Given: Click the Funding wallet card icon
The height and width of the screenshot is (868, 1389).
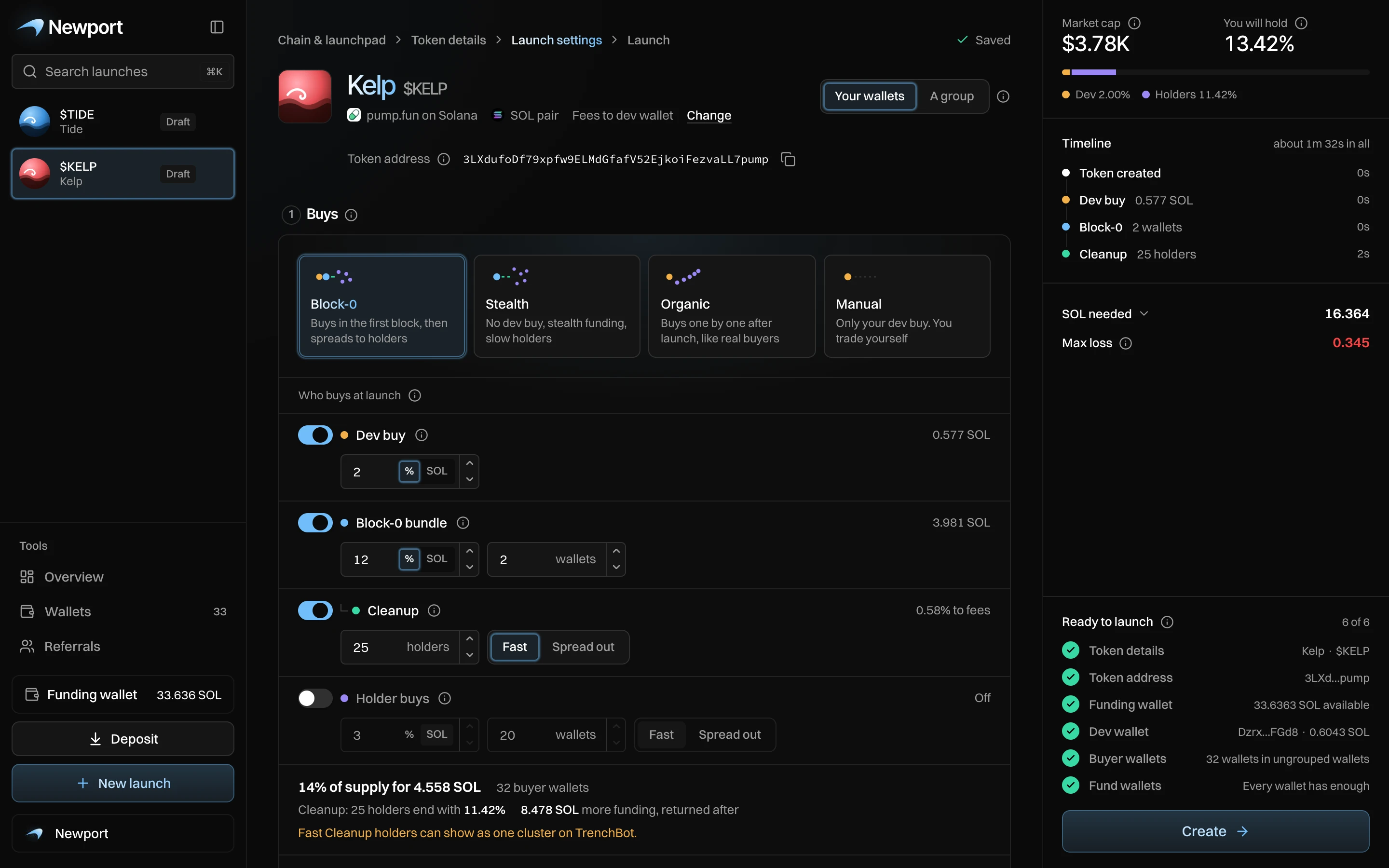Looking at the screenshot, I should pos(32,694).
